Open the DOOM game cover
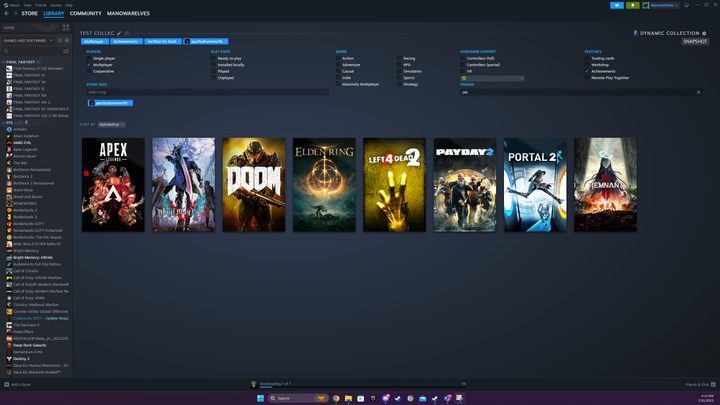 (x=254, y=185)
